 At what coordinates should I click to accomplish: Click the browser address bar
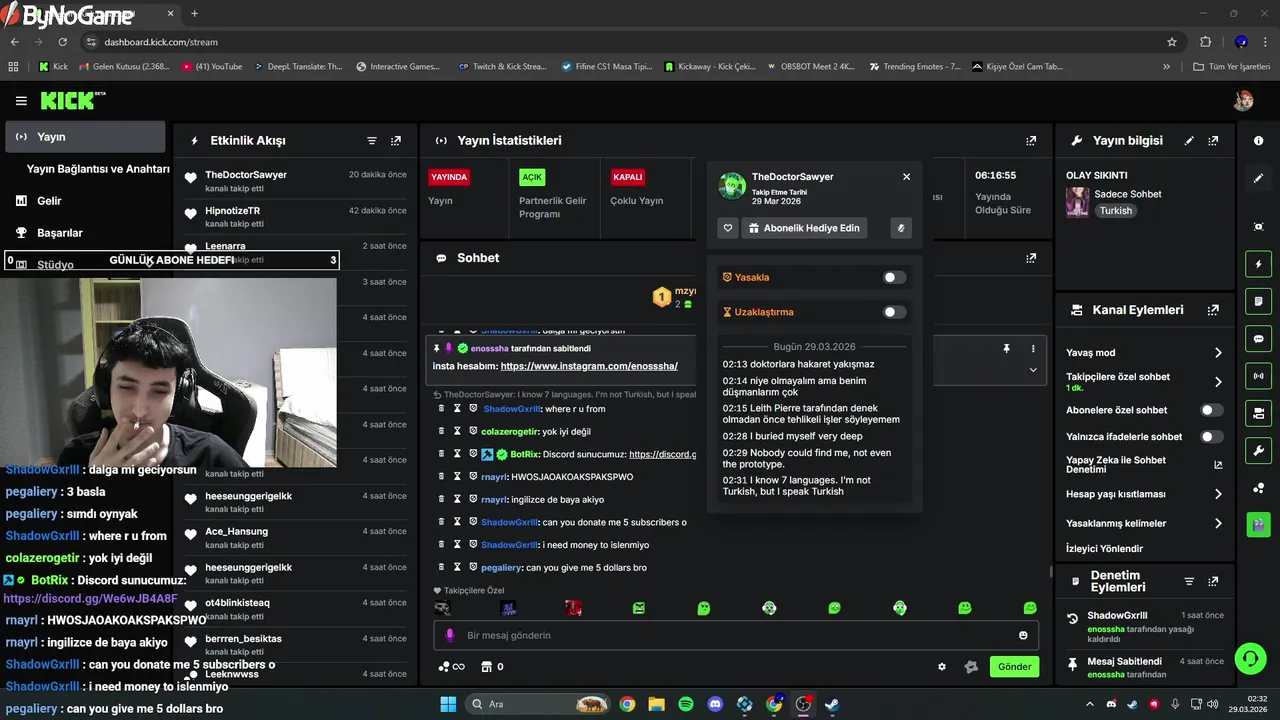[620, 42]
